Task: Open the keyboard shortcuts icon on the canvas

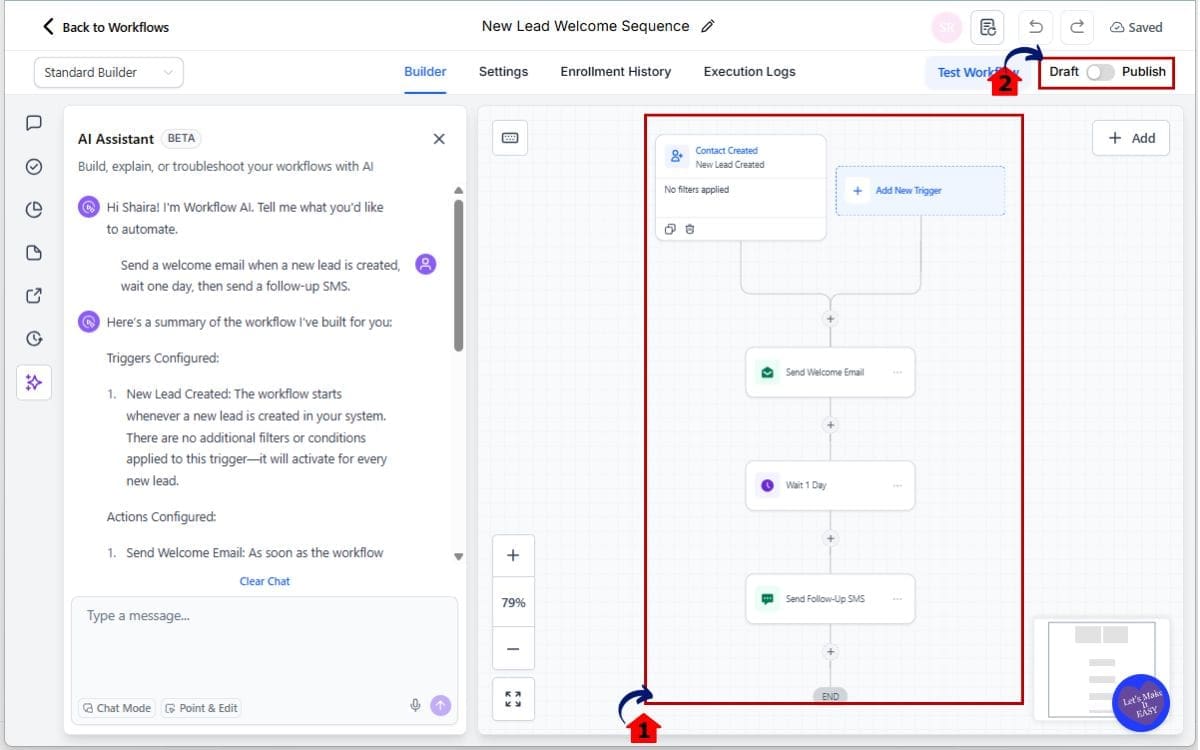Action: click(x=510, y=137)
